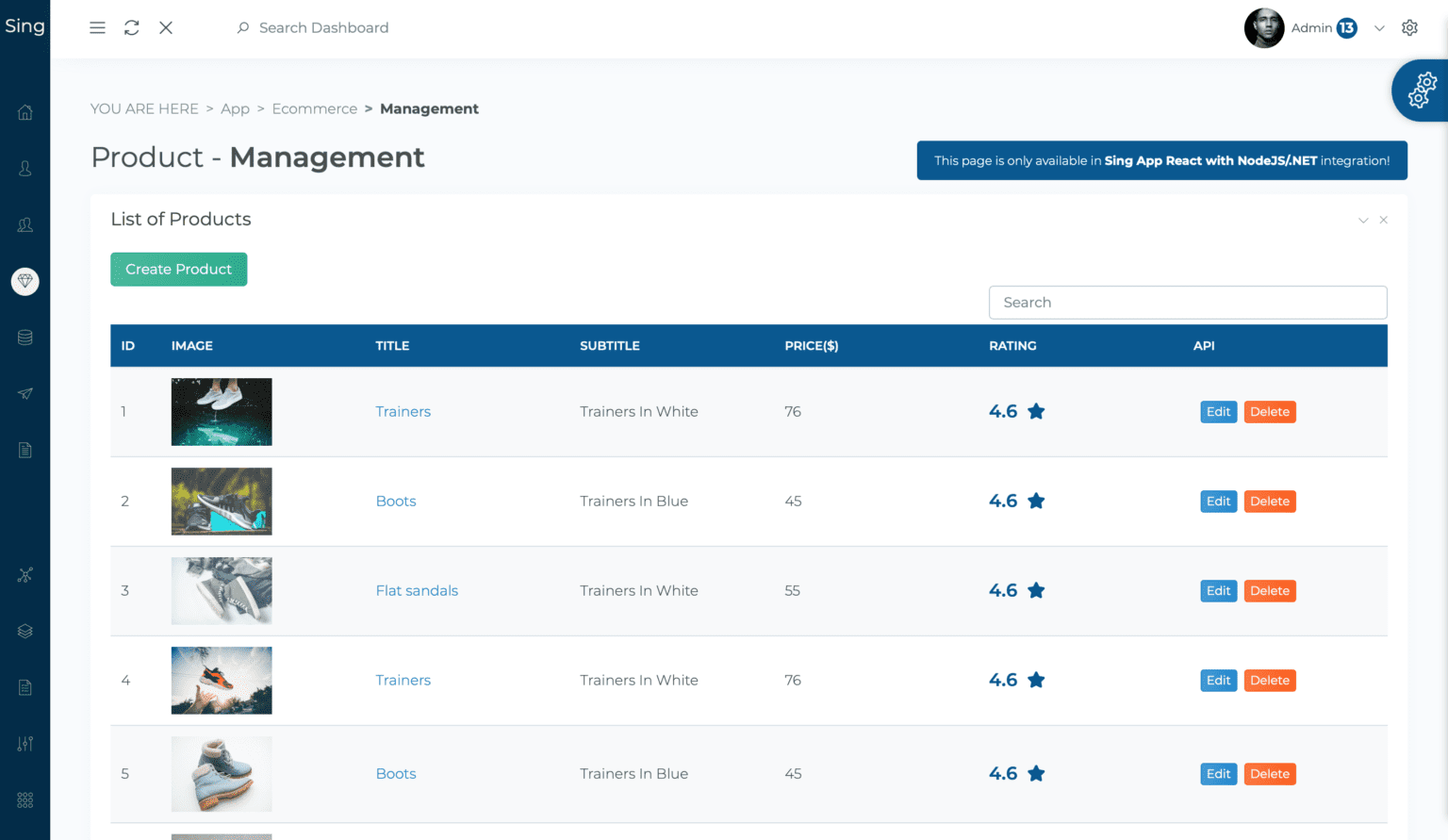Open the Dashboard home icon in sidebar
This screenshot has width=1448, height=840.
[25, 111]
